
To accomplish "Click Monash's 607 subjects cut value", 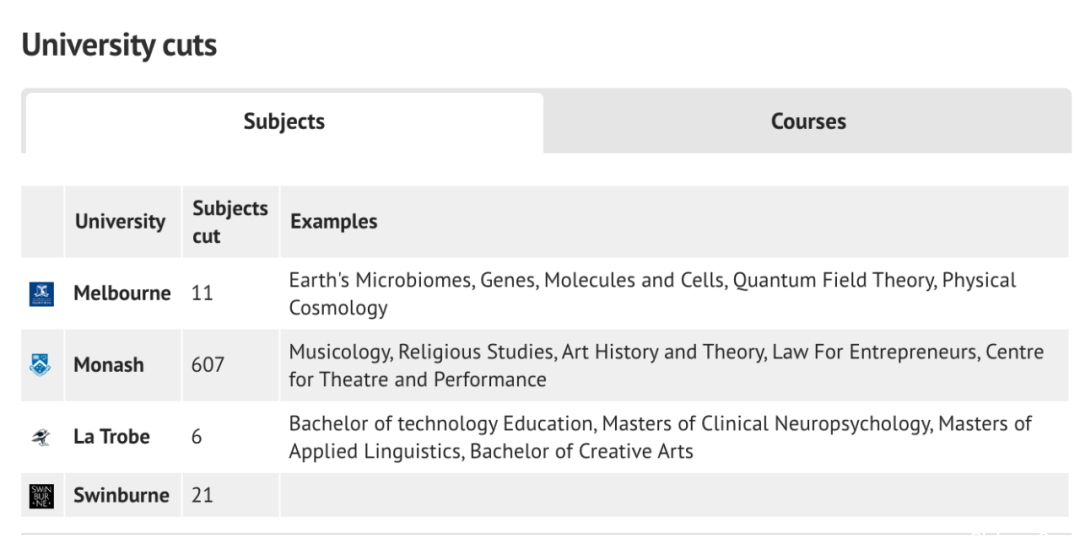I will (208, 365).
